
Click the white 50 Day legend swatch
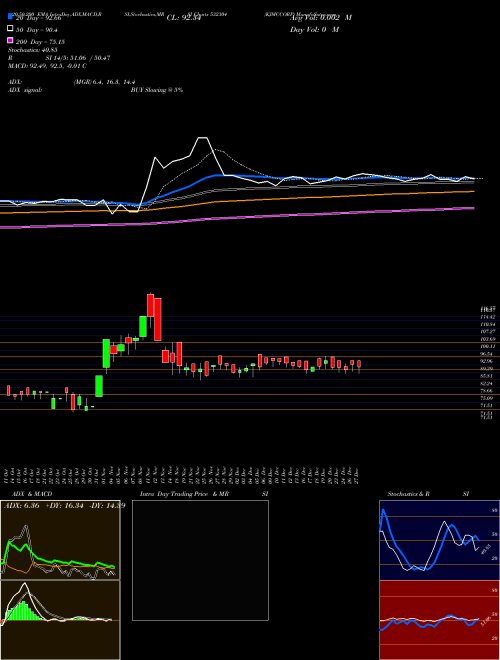pyautogui.click(x=11, y=28)
